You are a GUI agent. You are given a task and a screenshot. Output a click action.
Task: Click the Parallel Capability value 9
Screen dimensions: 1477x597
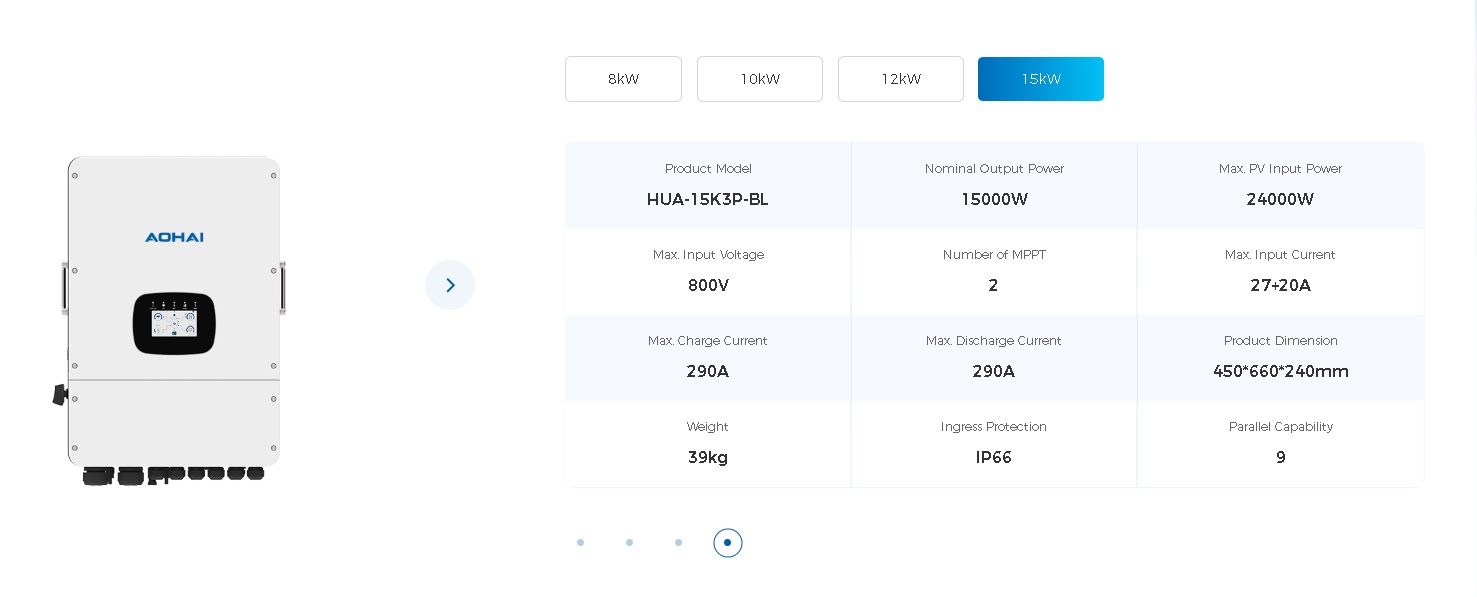coord(1281,457)
